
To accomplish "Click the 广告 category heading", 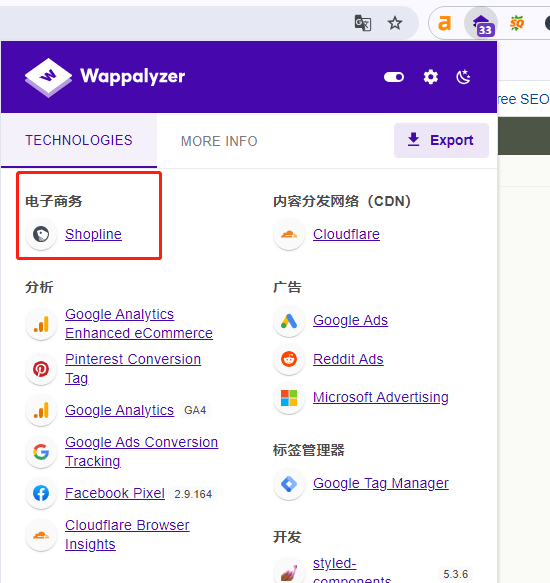I will (287, 287).
